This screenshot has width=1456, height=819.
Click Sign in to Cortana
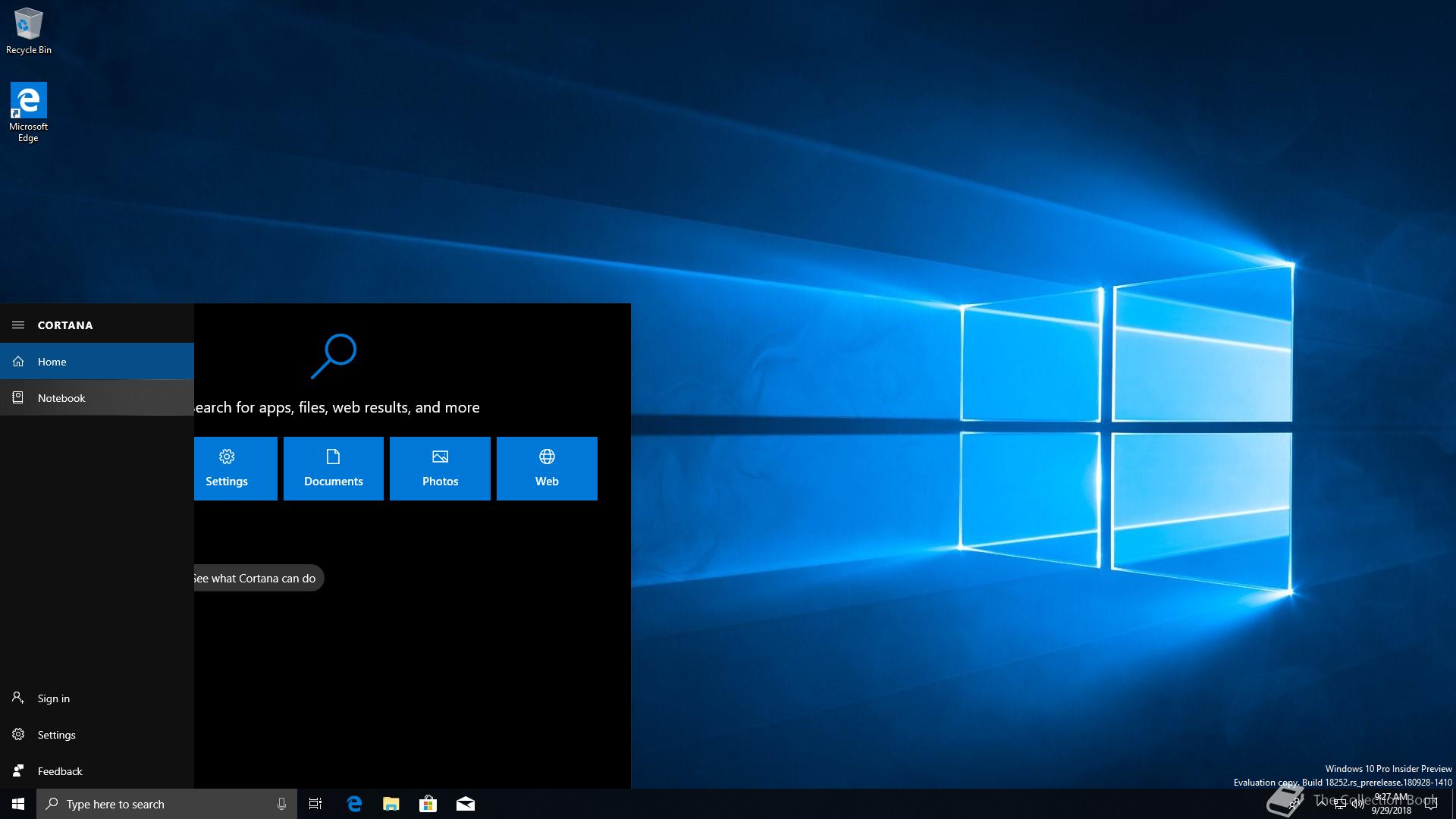[x=53, y=698]
